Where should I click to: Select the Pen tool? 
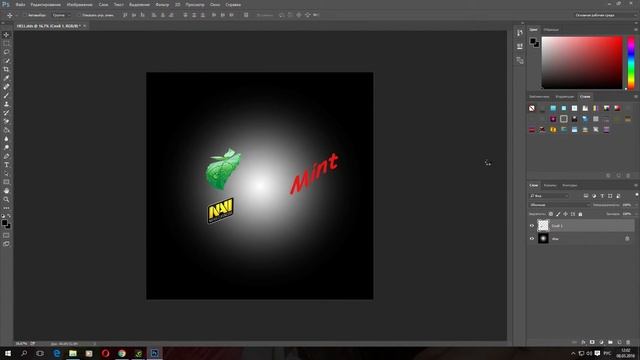6,156
